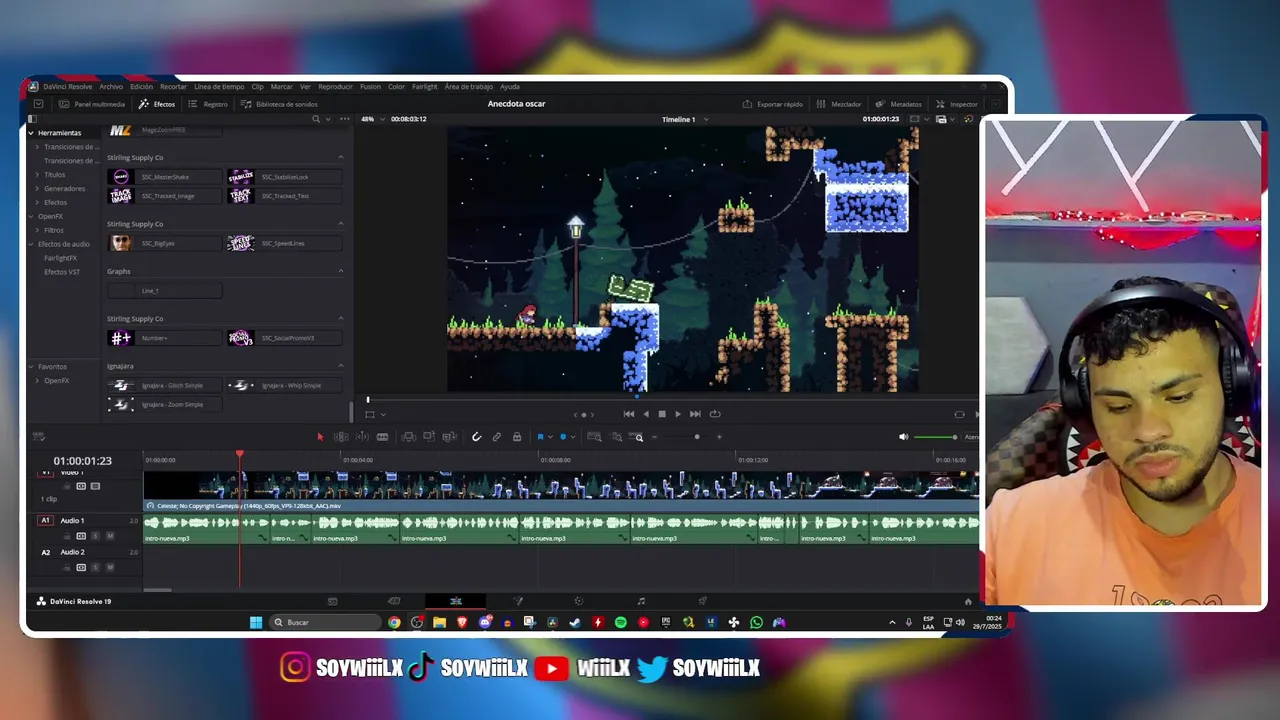Collapse the Graphs effects section
The image size is (1280, 720).
[x=341, y=271]
